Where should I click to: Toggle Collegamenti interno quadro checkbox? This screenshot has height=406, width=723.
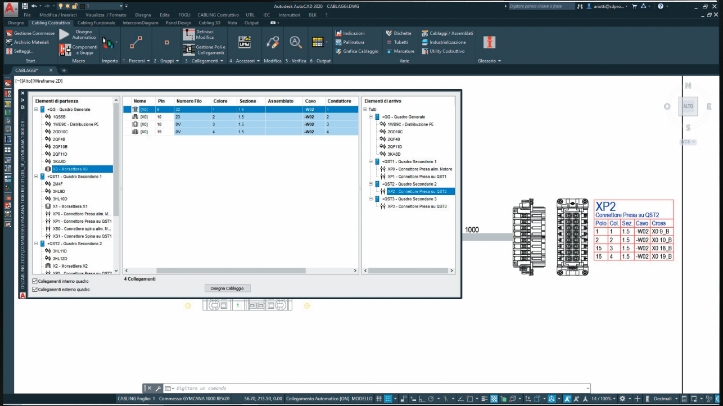(x=33, y=281)
